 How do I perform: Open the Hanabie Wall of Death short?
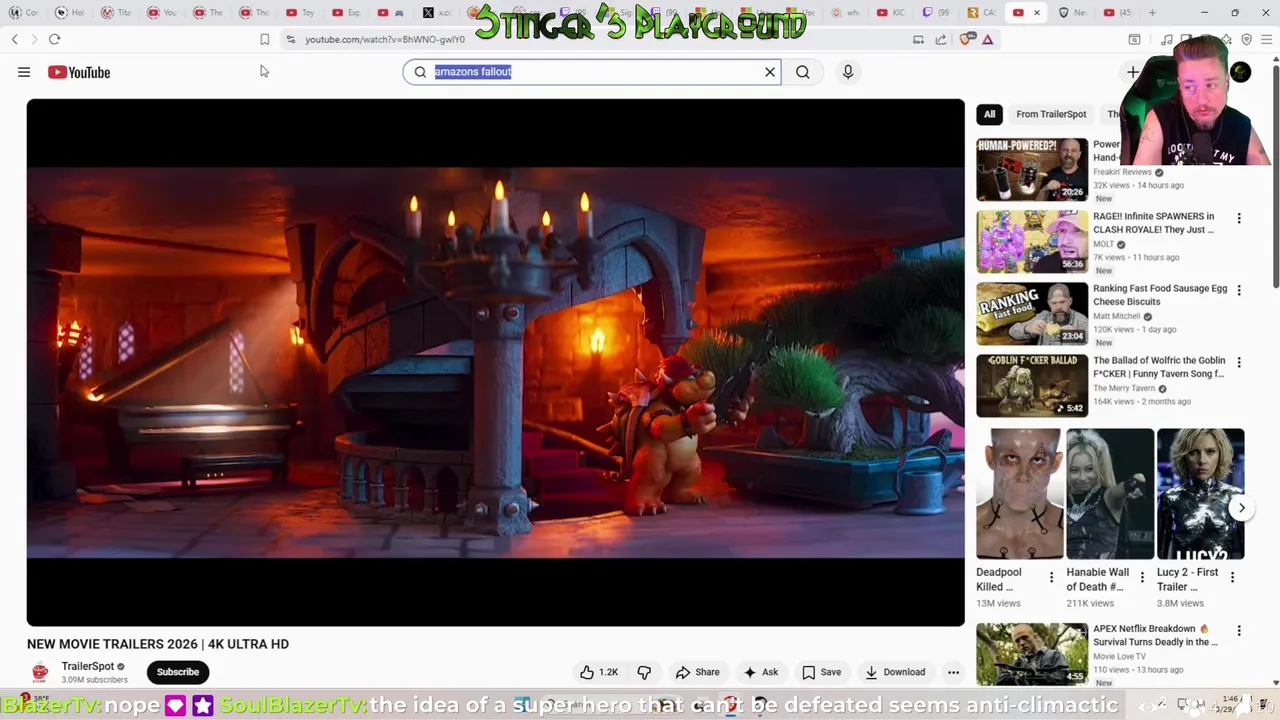1109,494
